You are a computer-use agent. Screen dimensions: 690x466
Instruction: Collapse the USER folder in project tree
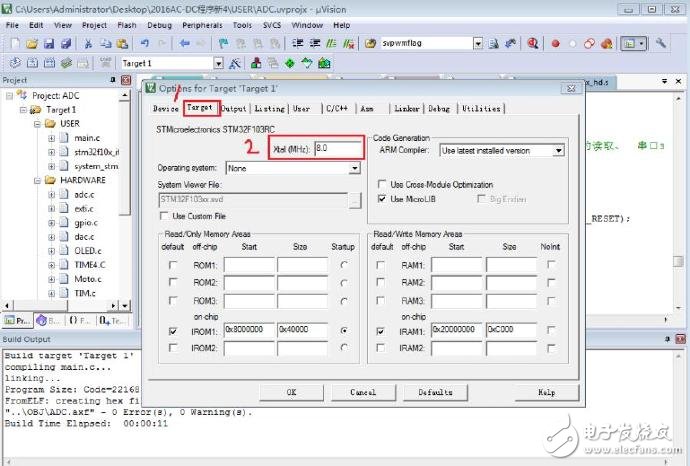pyautogui.click(x=38, y=124)
